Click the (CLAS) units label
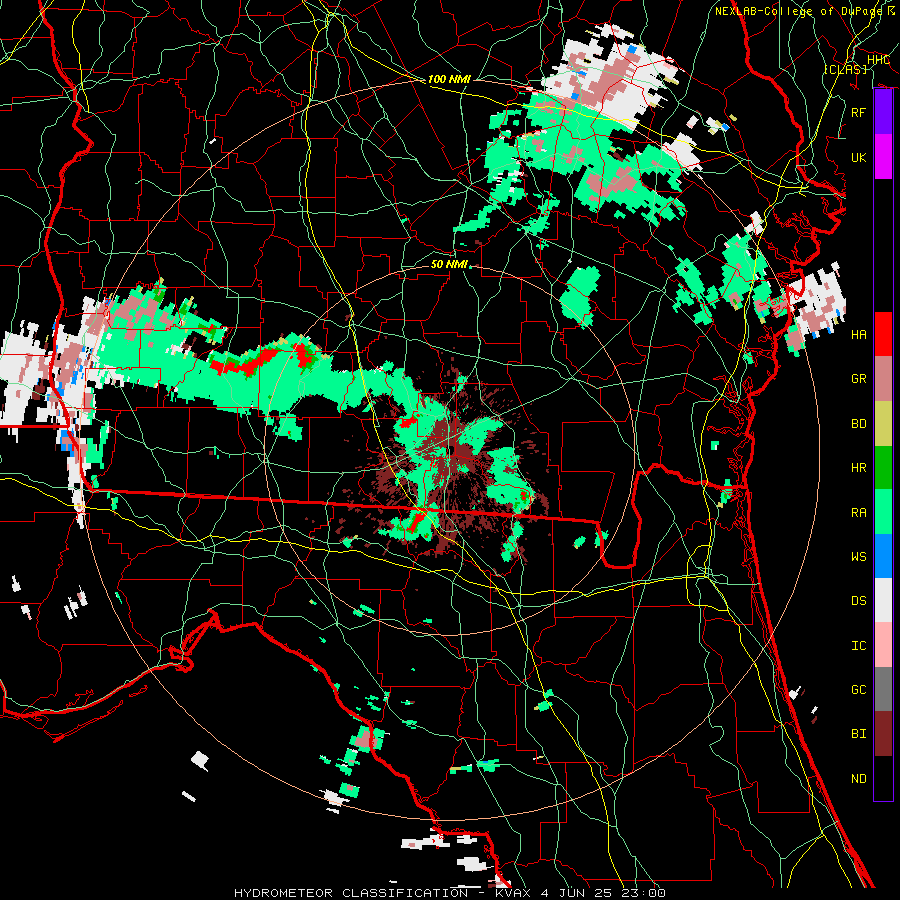Screen dimensions: 900x900 coord(845,69)
